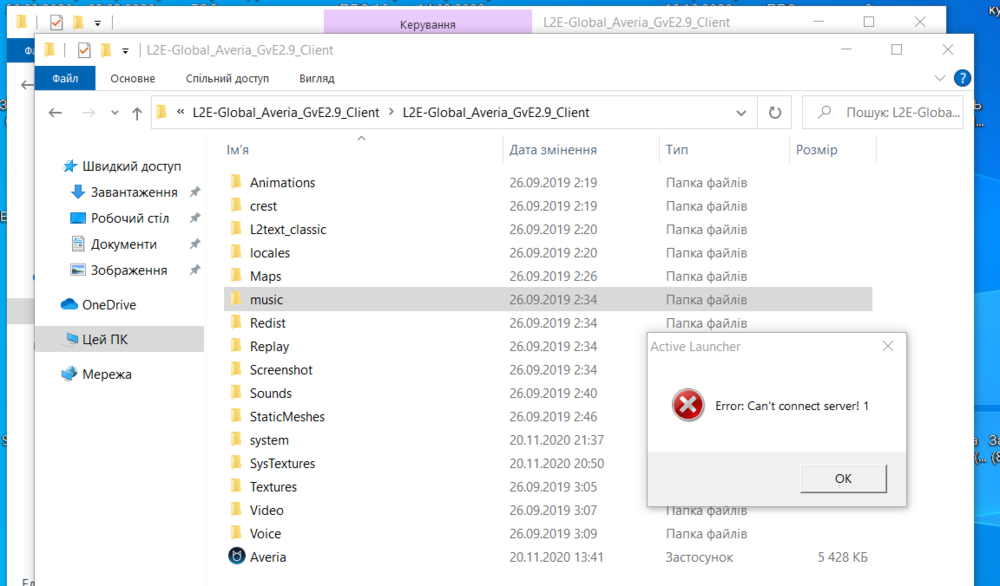The width and height of the screenshot is (1000, 586).
Task: Open the Файл menu
Action: coord(65,78)
